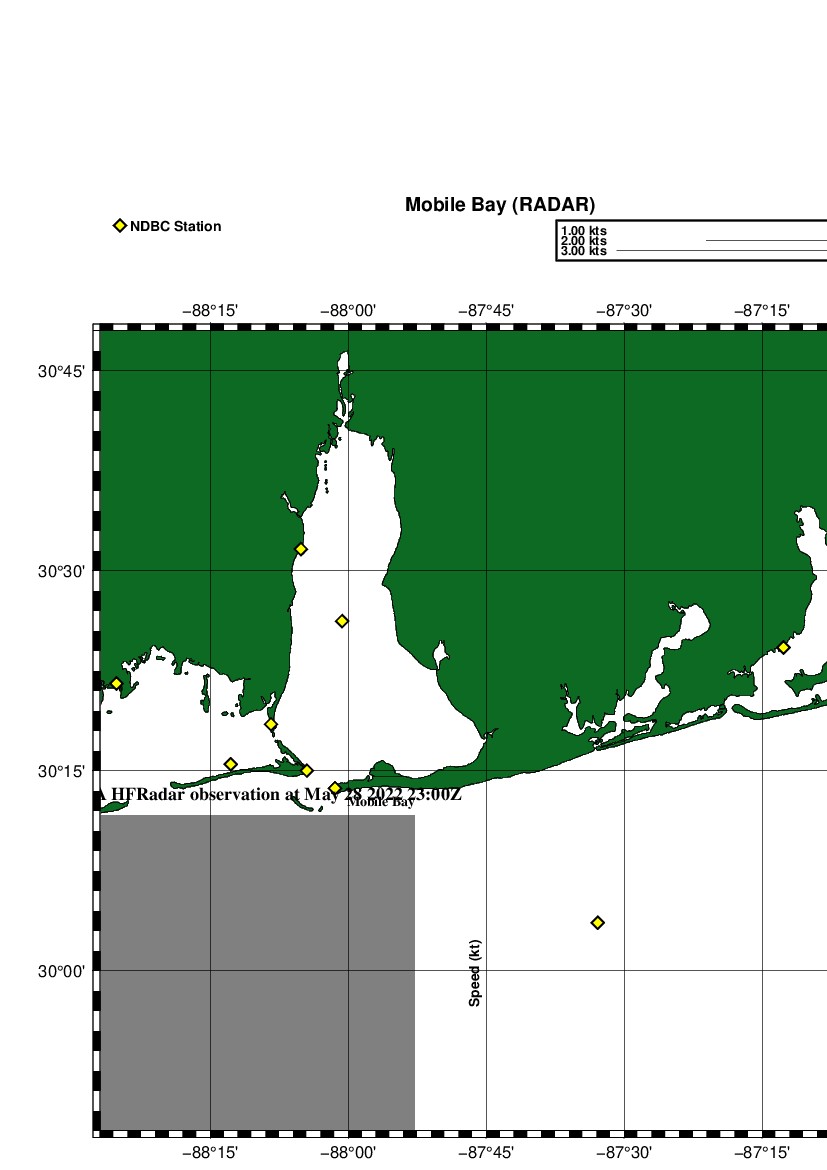Select the station diamond on Mobile Bay's western shore
The image size is (827, 1170).
coord(300,549)
